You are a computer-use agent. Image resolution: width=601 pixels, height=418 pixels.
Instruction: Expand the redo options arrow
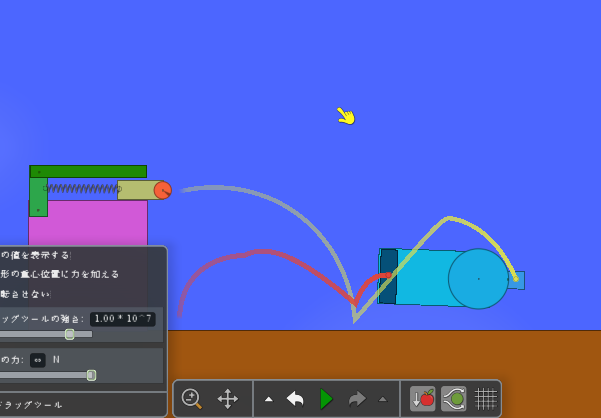382,399
